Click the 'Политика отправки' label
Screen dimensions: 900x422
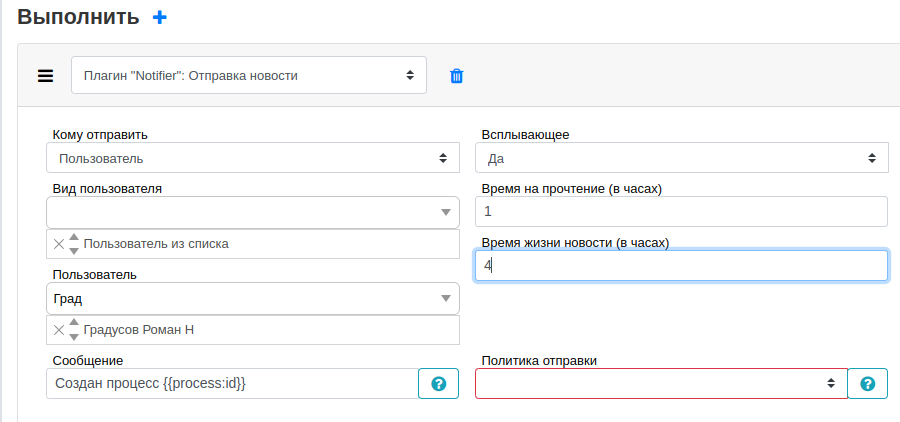point(539,361)
